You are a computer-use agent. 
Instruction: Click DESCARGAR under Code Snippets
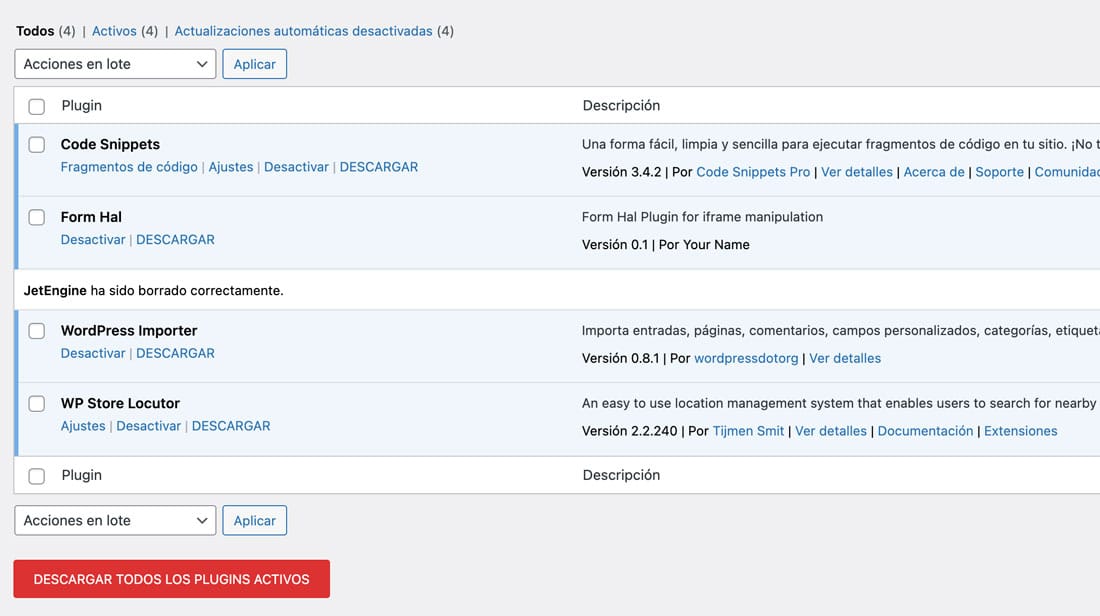tap(379, 167)
